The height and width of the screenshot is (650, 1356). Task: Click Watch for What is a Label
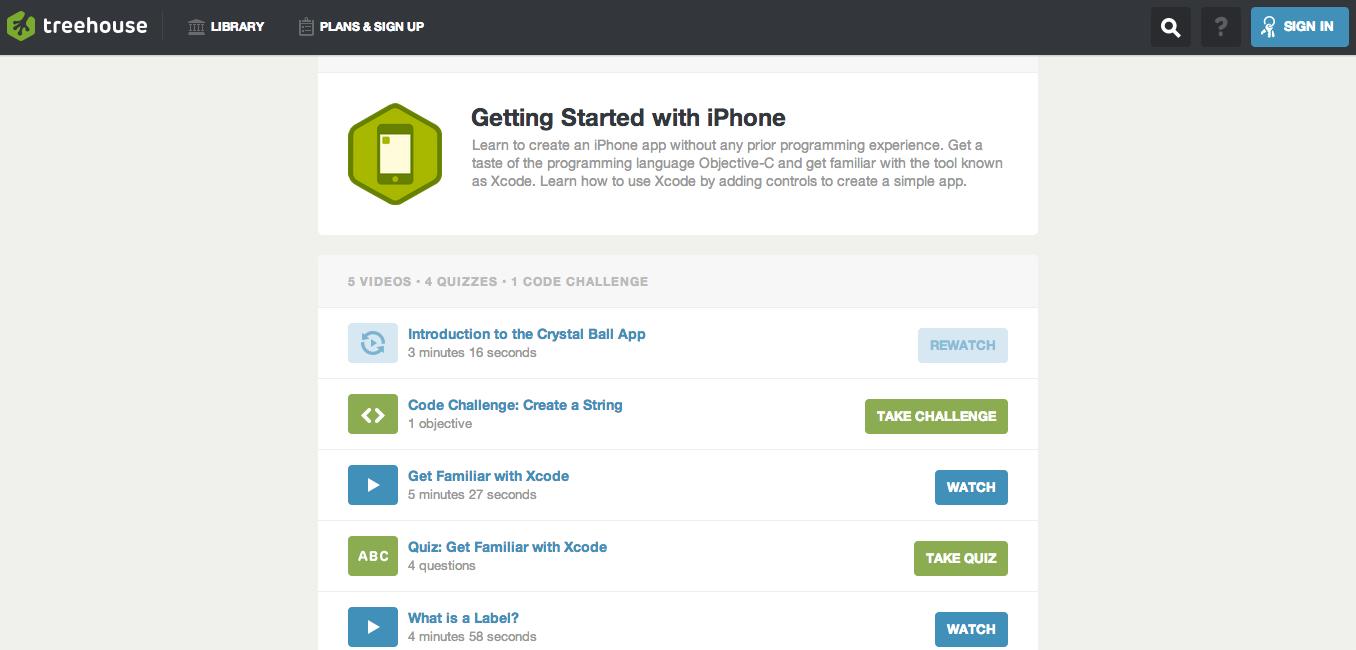point(971,629)
